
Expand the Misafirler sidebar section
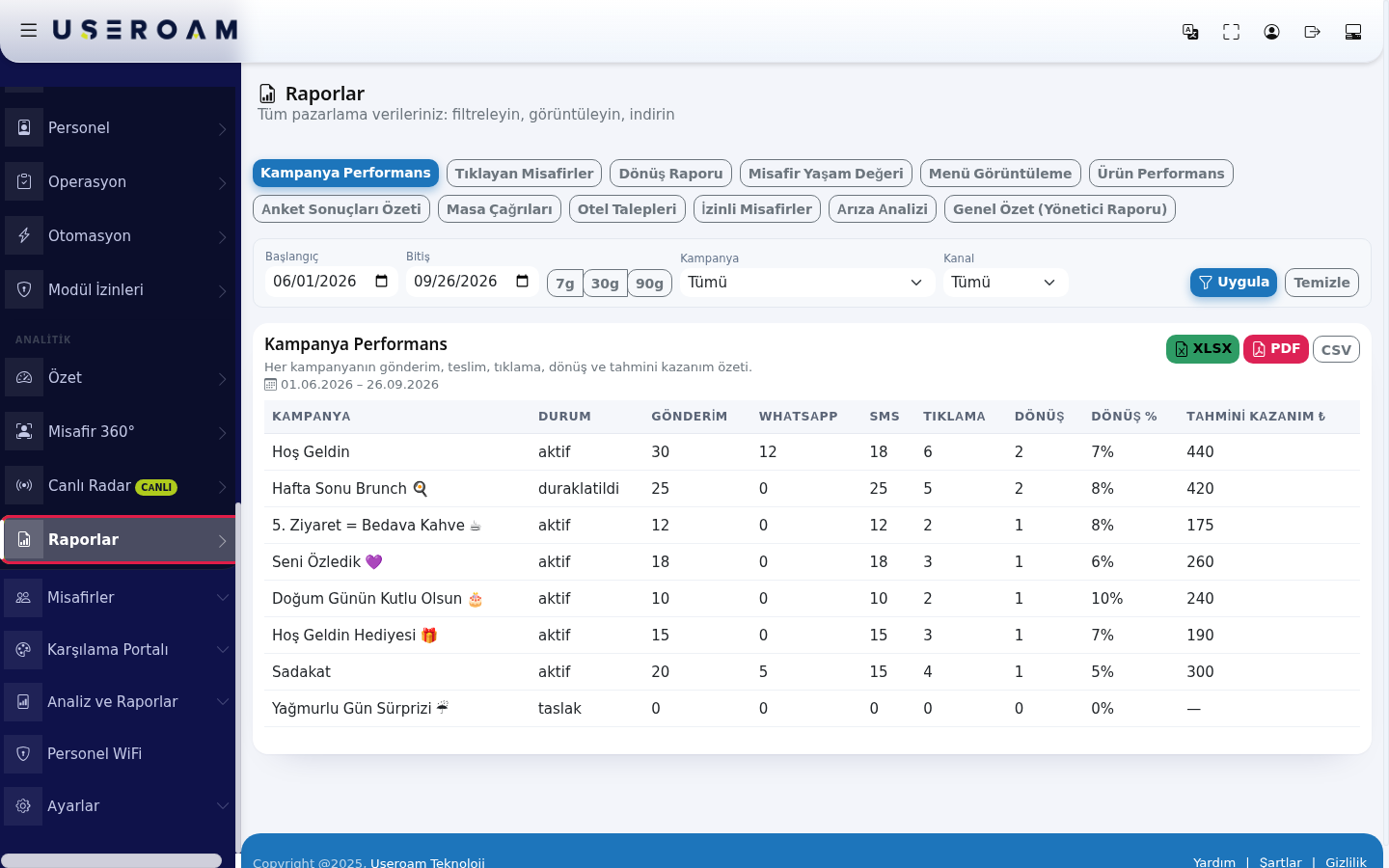(223, 597)
